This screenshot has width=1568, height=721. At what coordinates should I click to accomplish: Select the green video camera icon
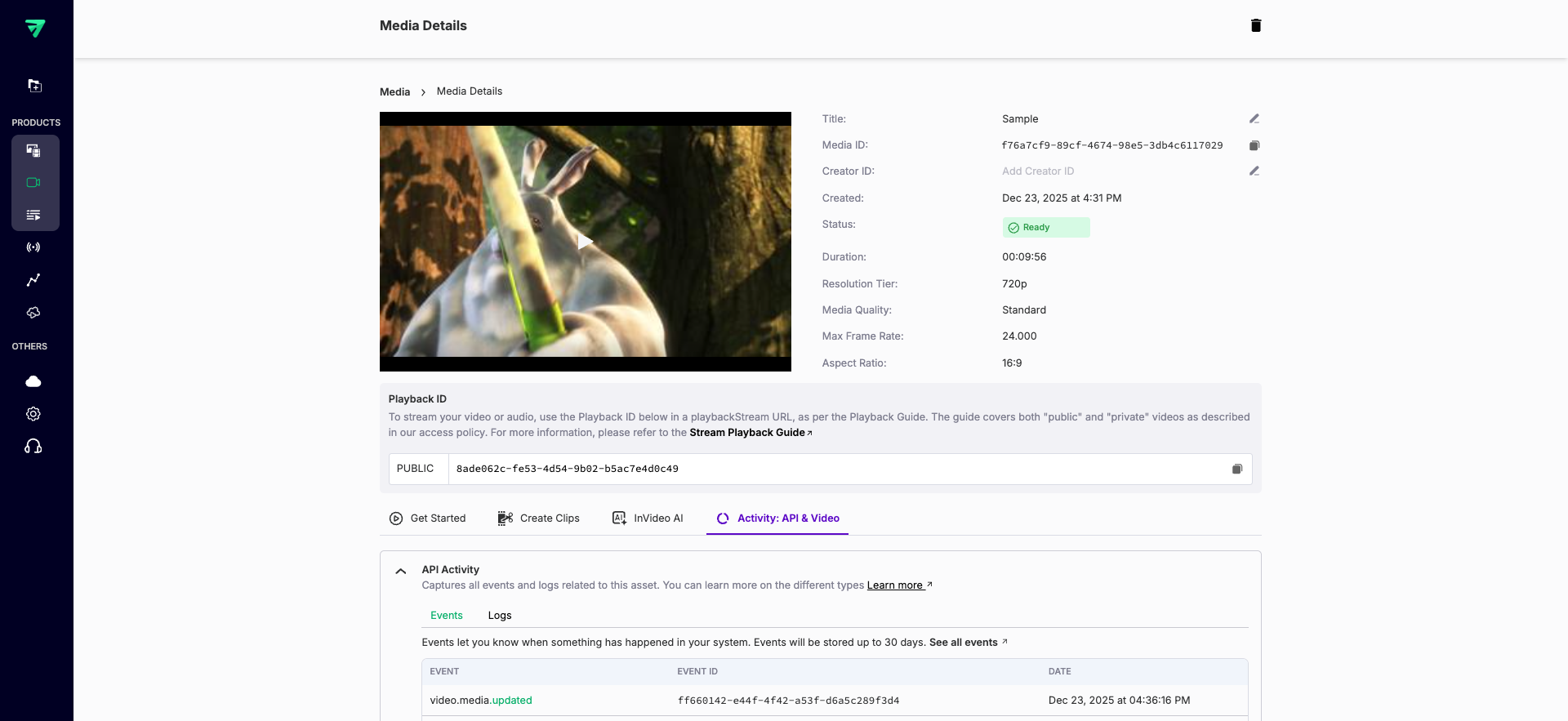click(33, 183)
